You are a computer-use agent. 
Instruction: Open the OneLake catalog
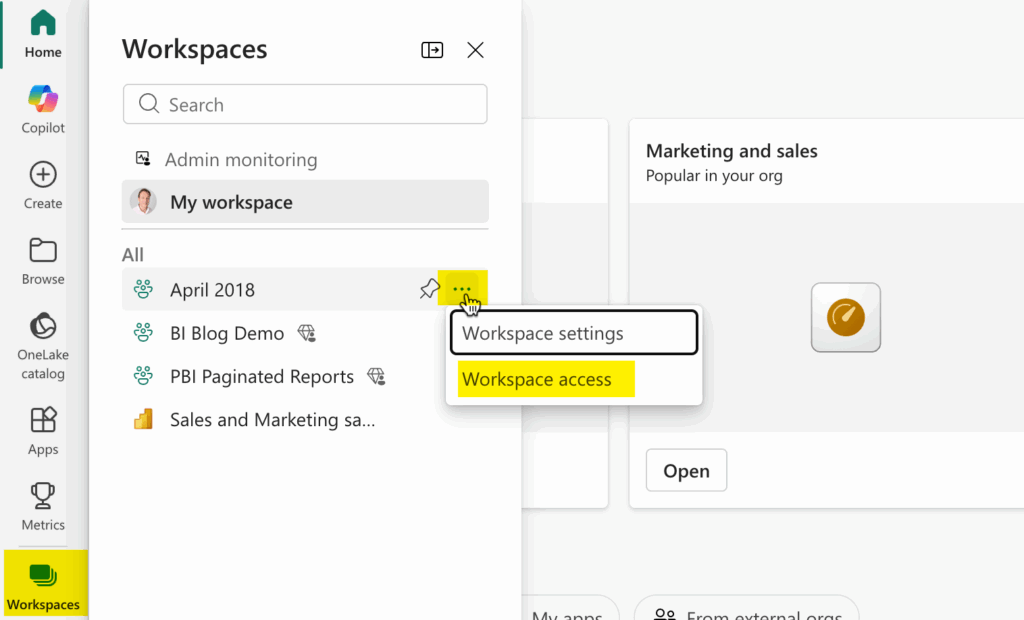coord(42,345)
